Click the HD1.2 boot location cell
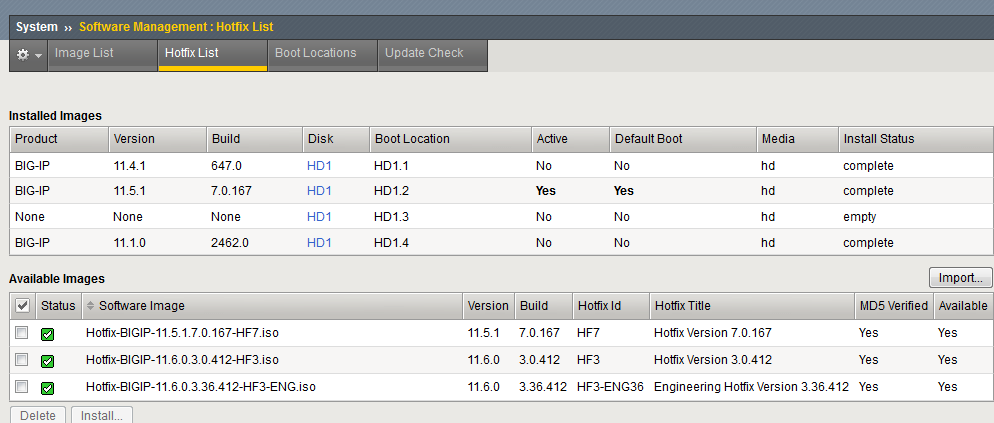The width and height of the screenshot is (994, 423). click(x=391, y=191)
